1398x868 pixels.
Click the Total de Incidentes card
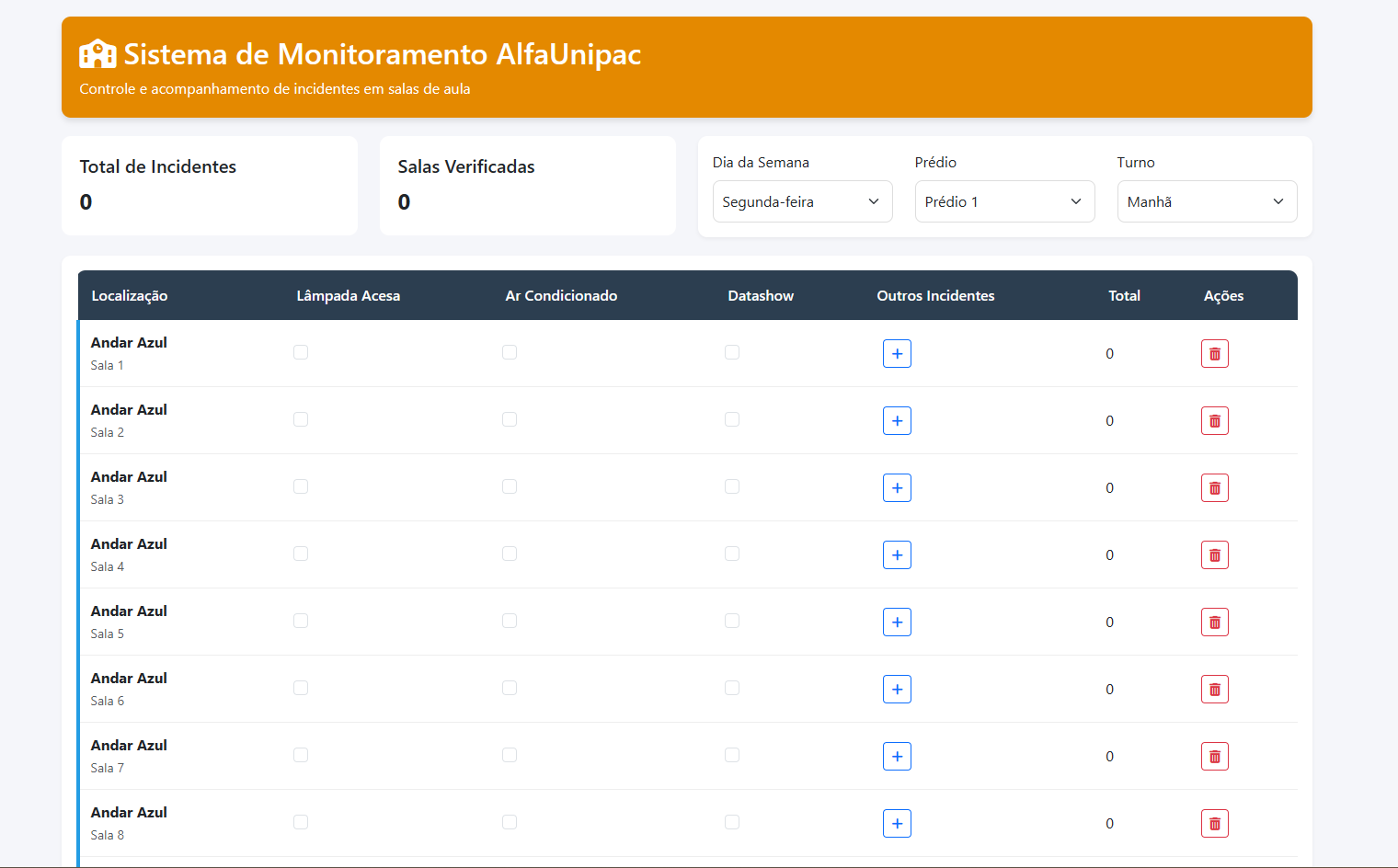210,186
